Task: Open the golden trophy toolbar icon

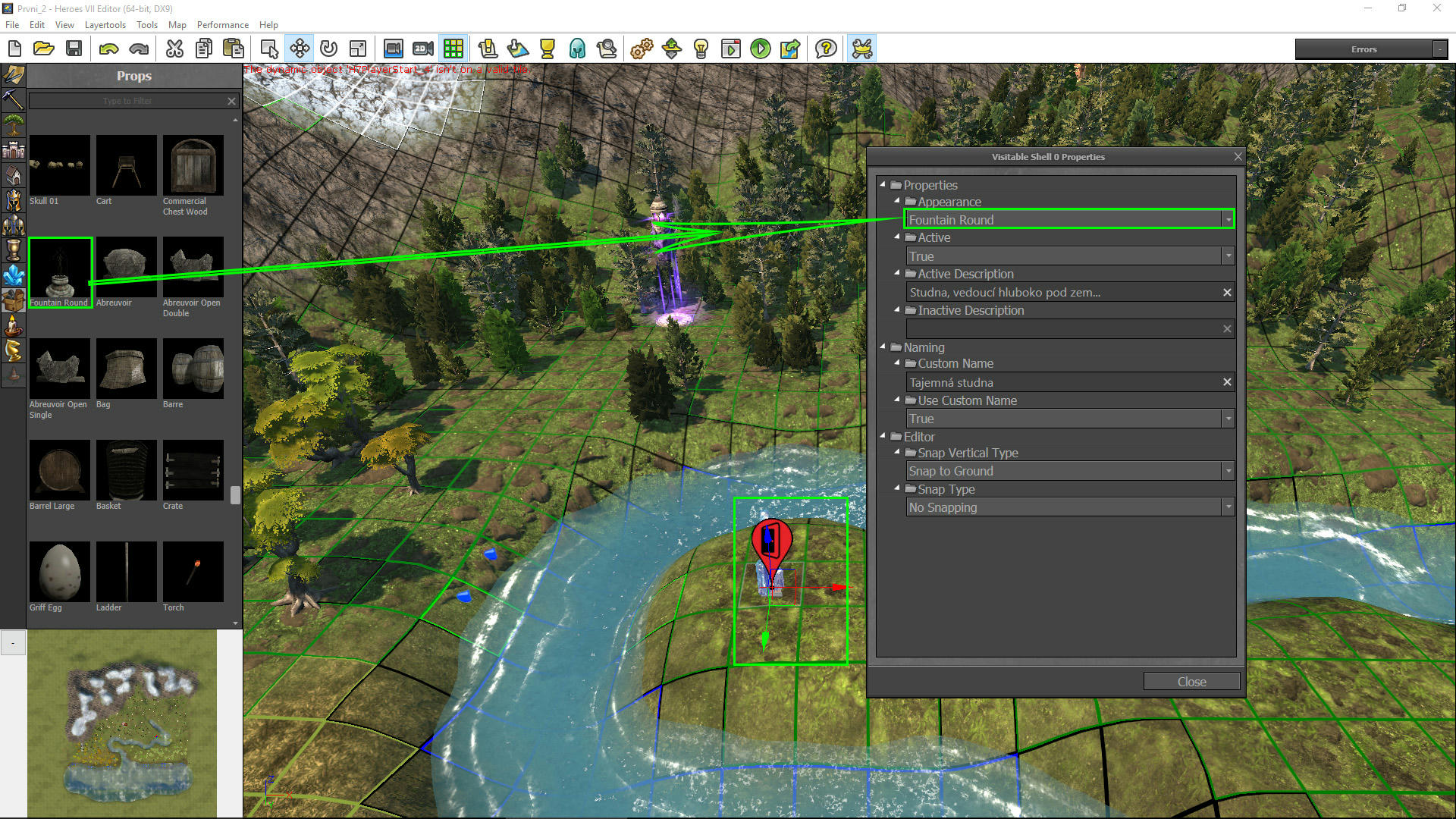Action: click(x=548, y=49)
